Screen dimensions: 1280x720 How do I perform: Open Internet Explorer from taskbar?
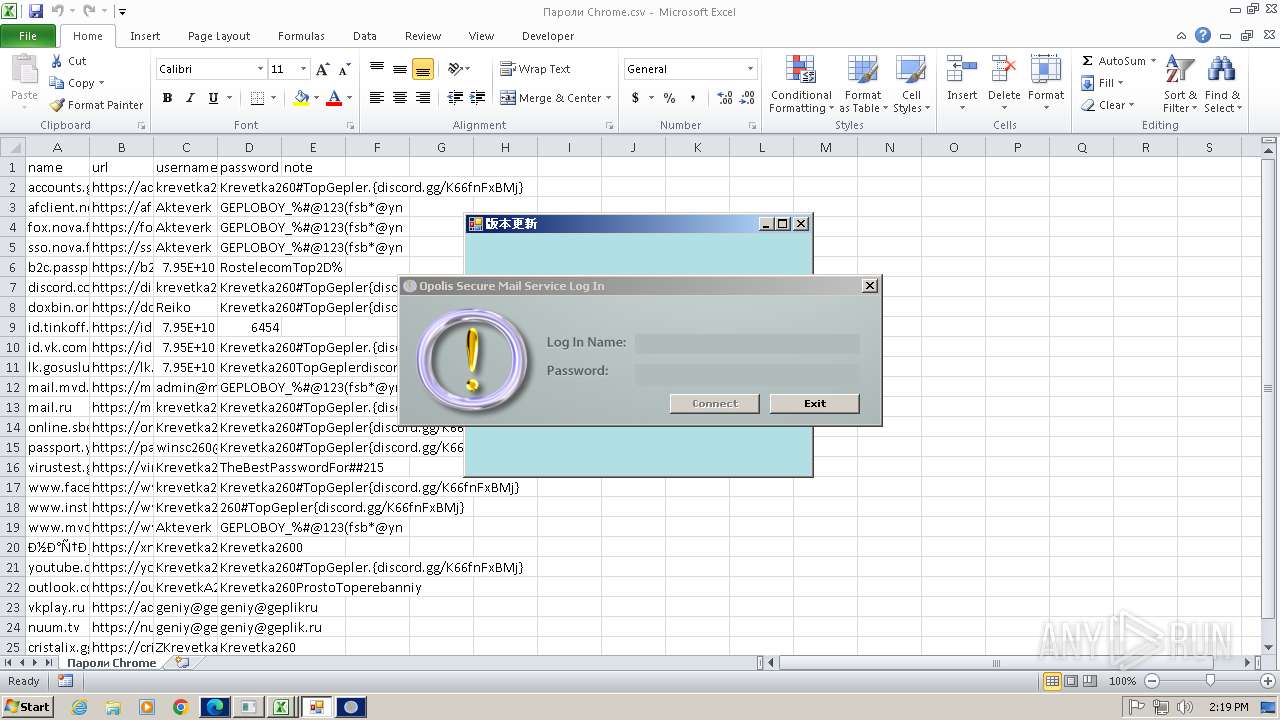[x=79, y=707]
